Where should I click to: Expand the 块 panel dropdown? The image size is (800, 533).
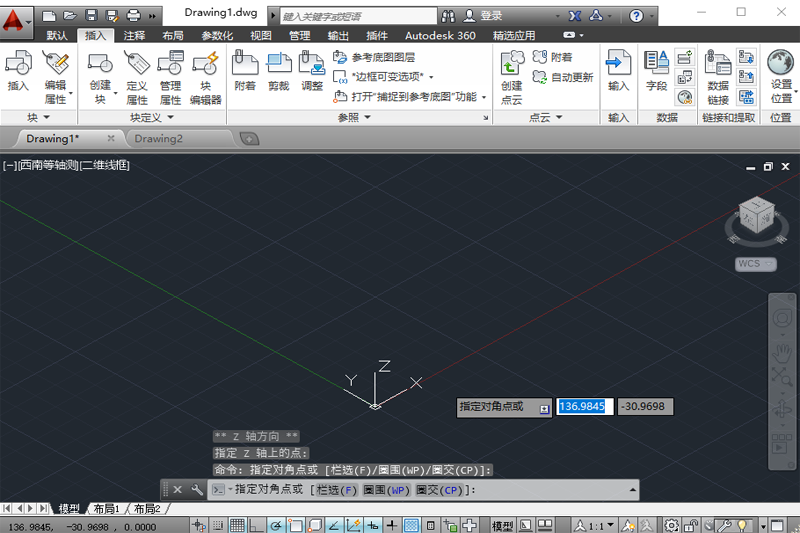[x=39, y=117]
